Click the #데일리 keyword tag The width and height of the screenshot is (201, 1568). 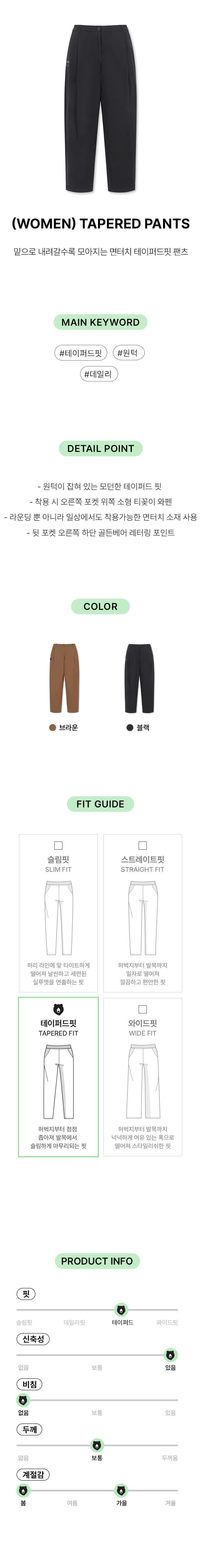pyautogui.click(x=98, y=374)
